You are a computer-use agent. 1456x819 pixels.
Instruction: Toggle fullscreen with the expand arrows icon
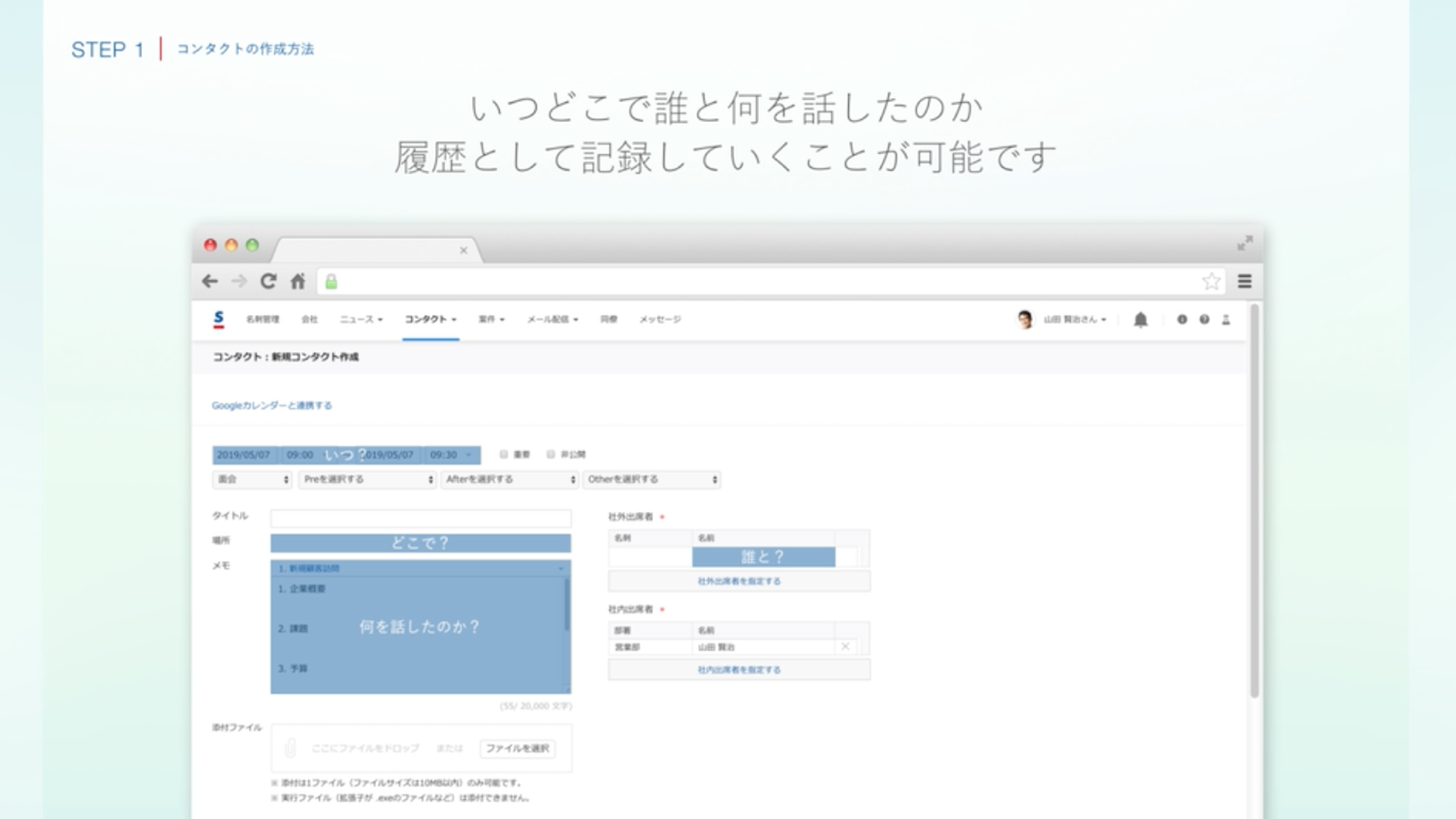point(1244,243)
